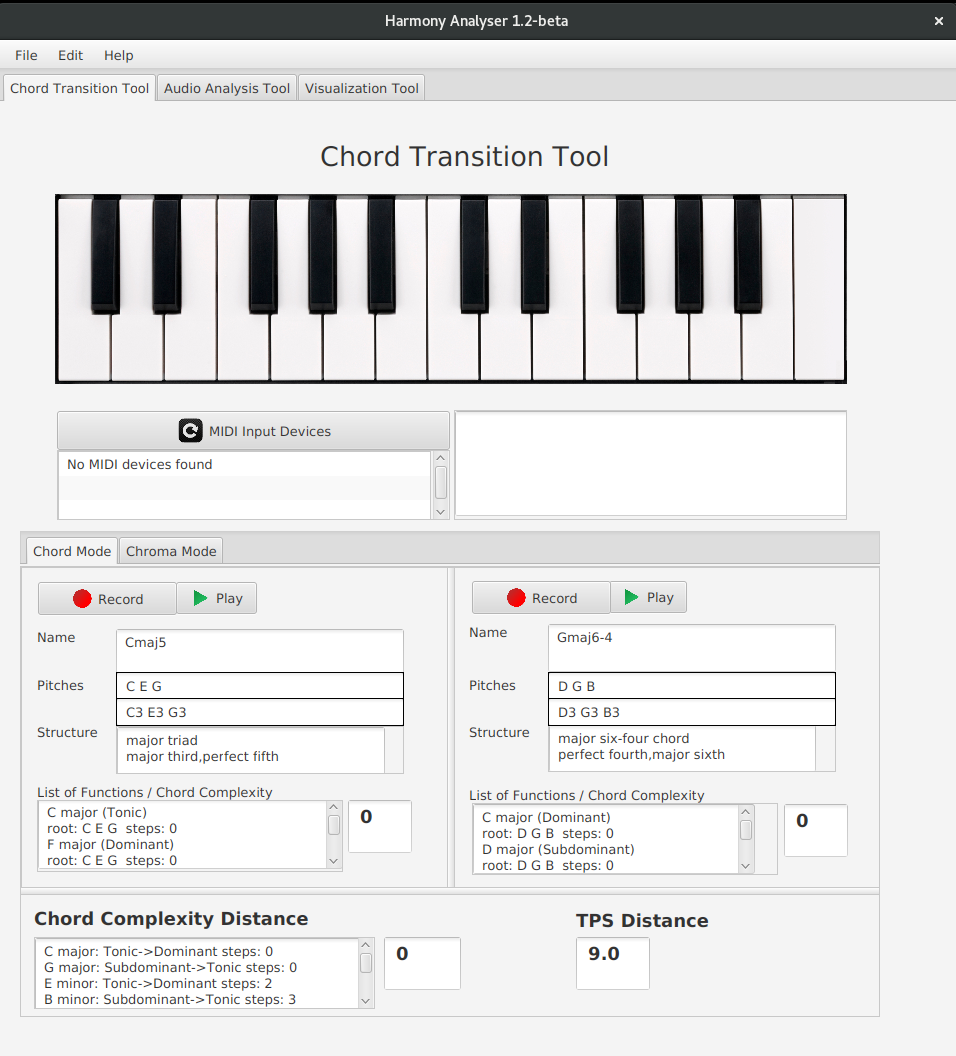Switch to the Visualization Tool tab

[361, 87]
